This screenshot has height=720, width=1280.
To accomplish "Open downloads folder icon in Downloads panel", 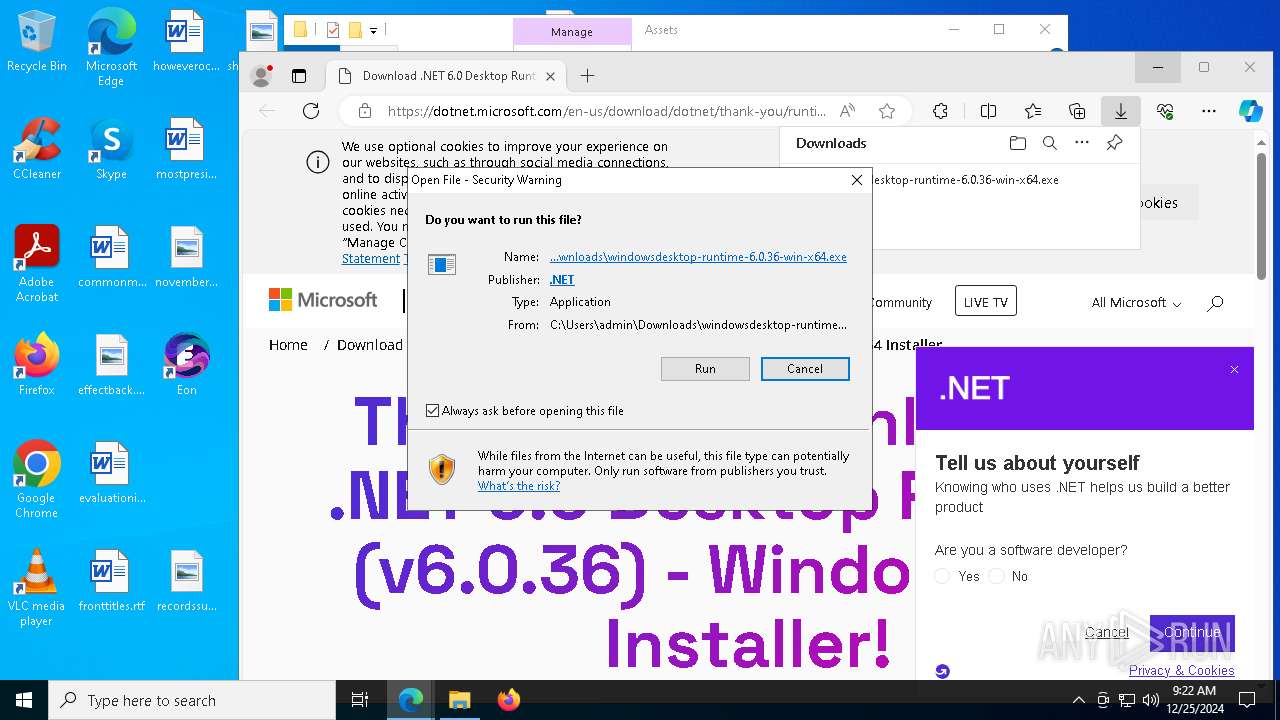I will pos(1018,143).
